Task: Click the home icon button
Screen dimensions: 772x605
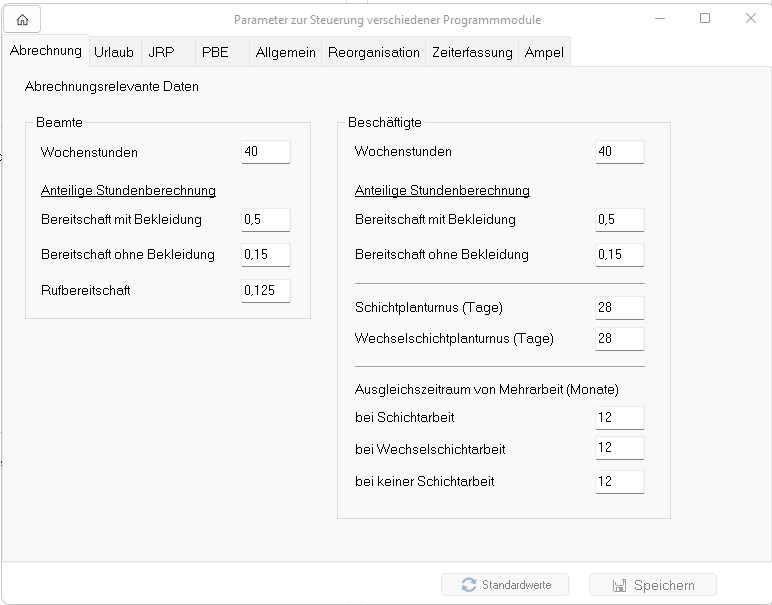Action: [22, 20]
